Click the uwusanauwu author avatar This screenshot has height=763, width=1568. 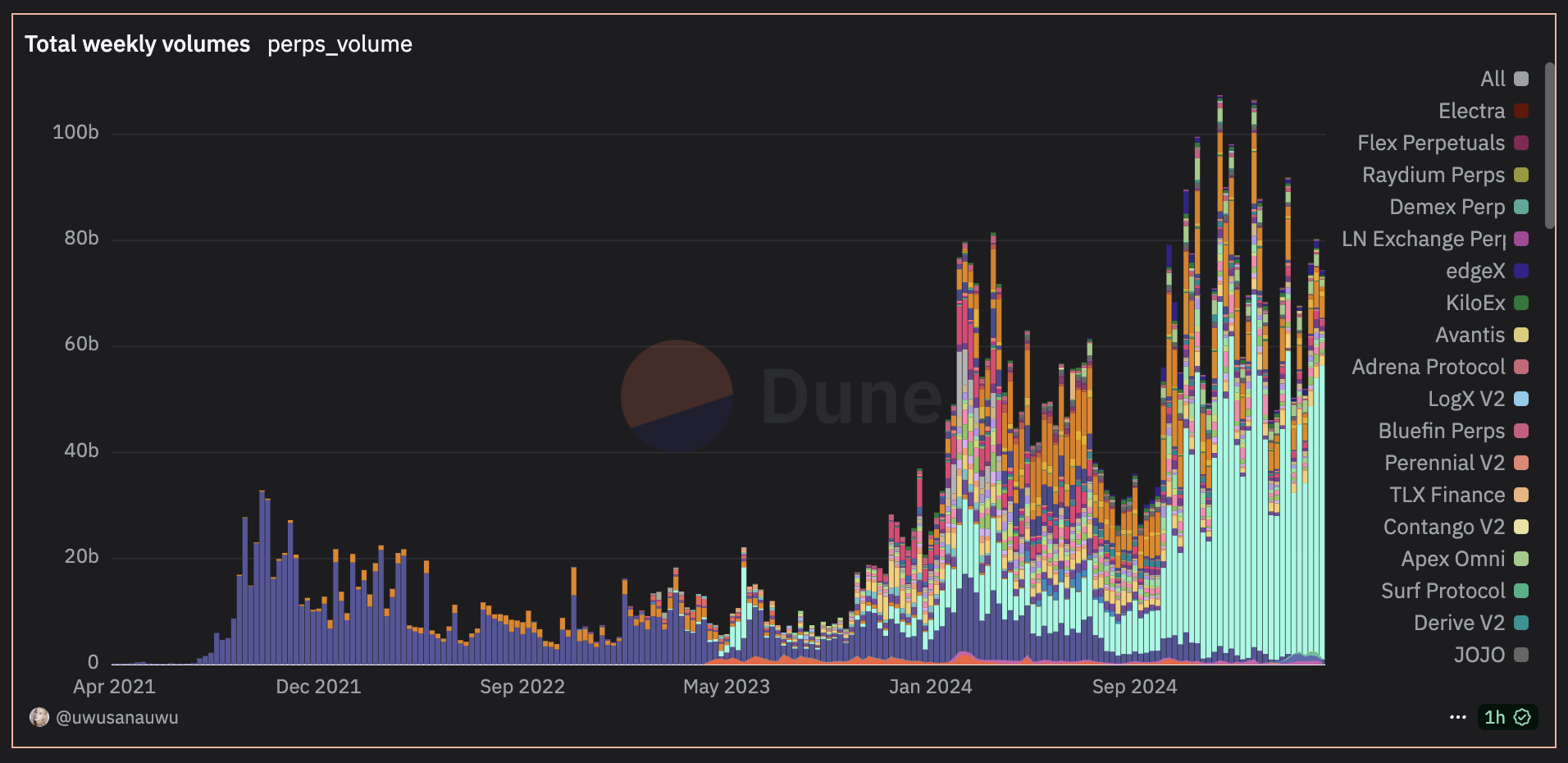point(39,717)
